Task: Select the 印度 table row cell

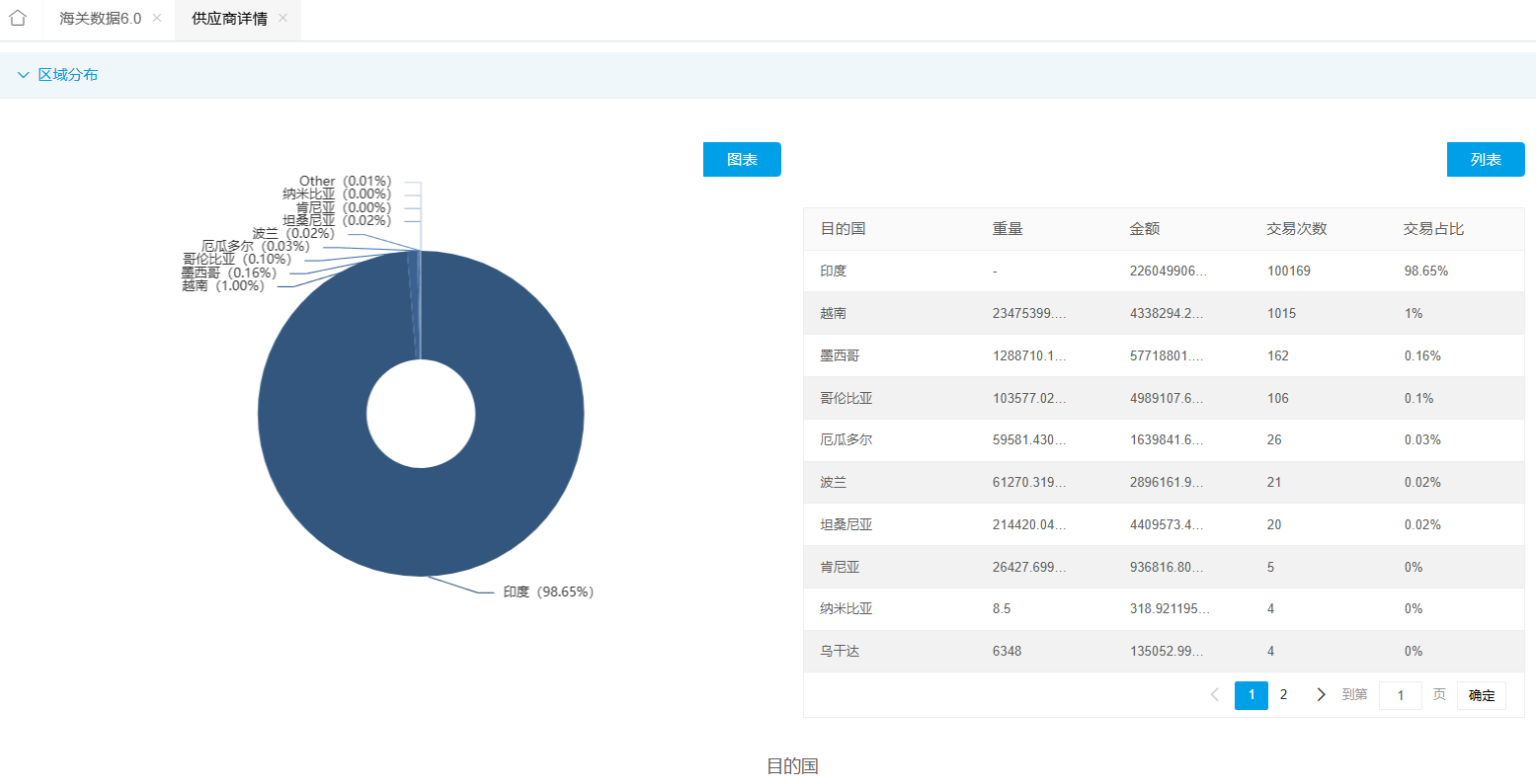Action: coord(833,271)
